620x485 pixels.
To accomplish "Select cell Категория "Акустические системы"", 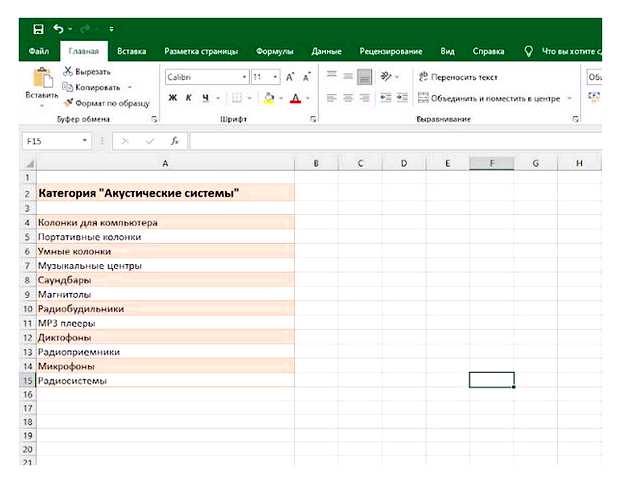I will coord(165,193).
